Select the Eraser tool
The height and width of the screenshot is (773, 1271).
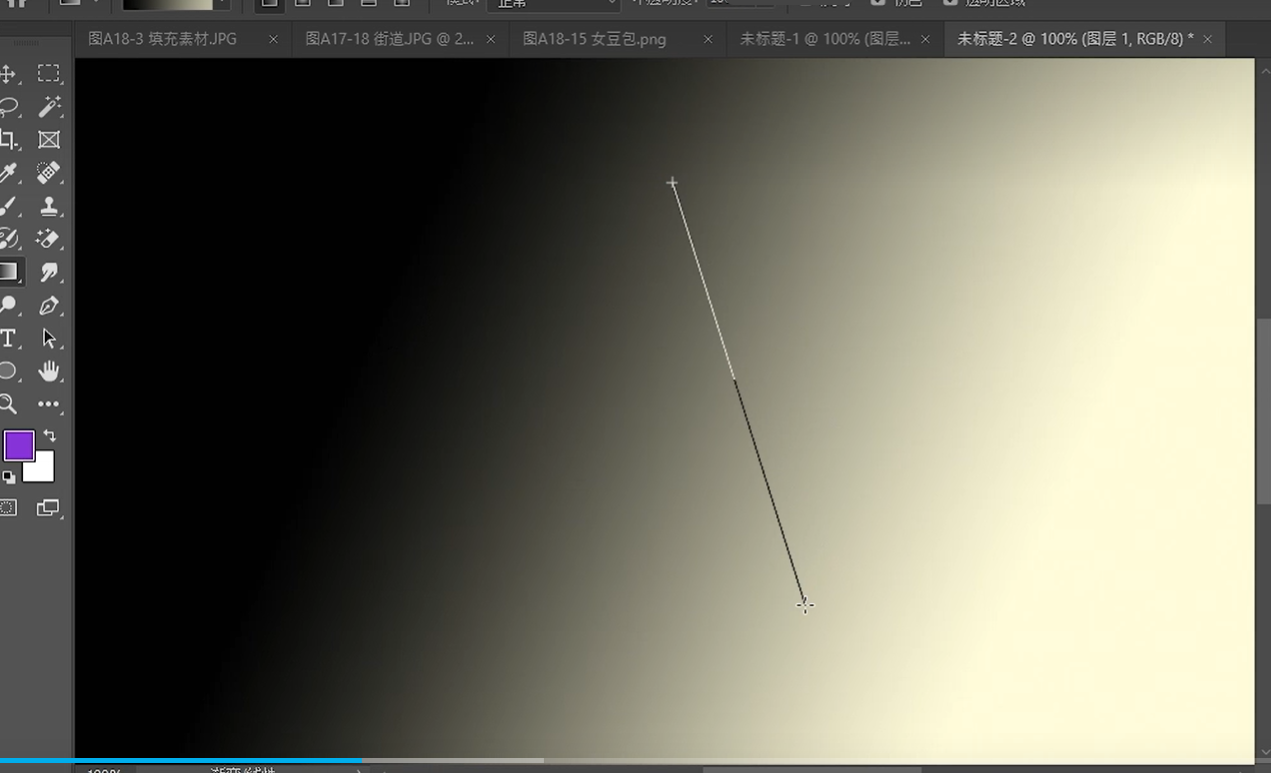point(48,239)
